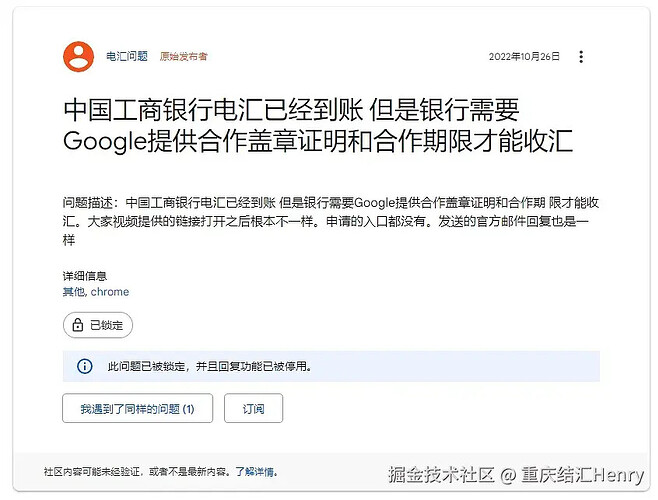Click the 原始发布者 original poster label

183,56
